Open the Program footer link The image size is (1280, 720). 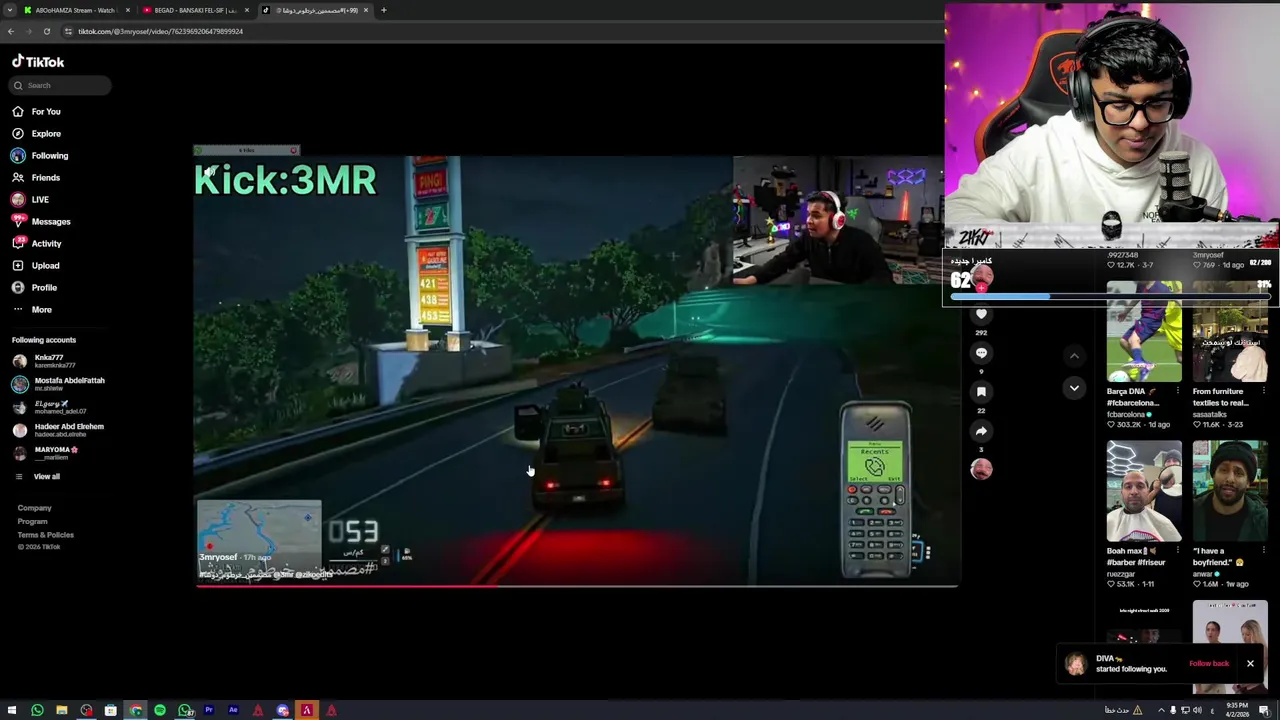[x=32, y=521]
